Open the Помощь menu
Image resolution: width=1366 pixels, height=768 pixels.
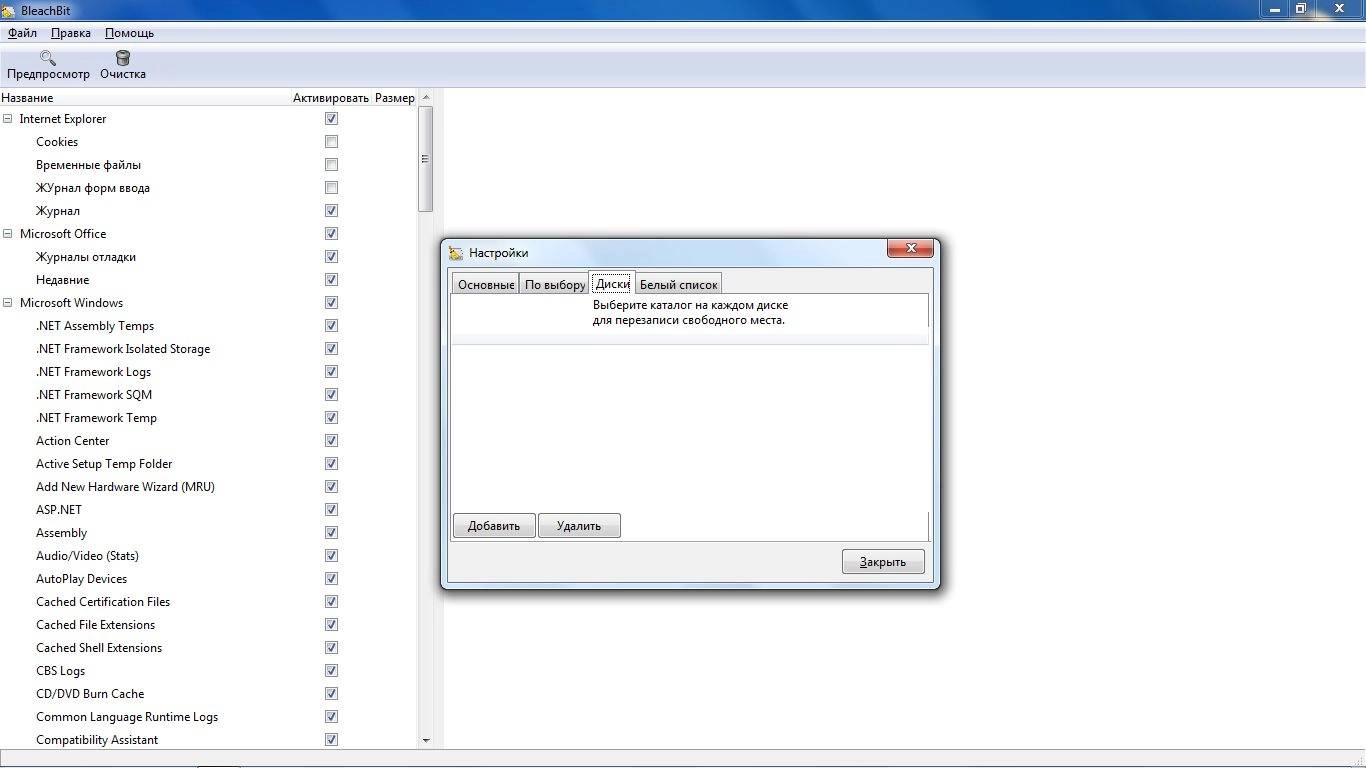(x=129, y=33)
